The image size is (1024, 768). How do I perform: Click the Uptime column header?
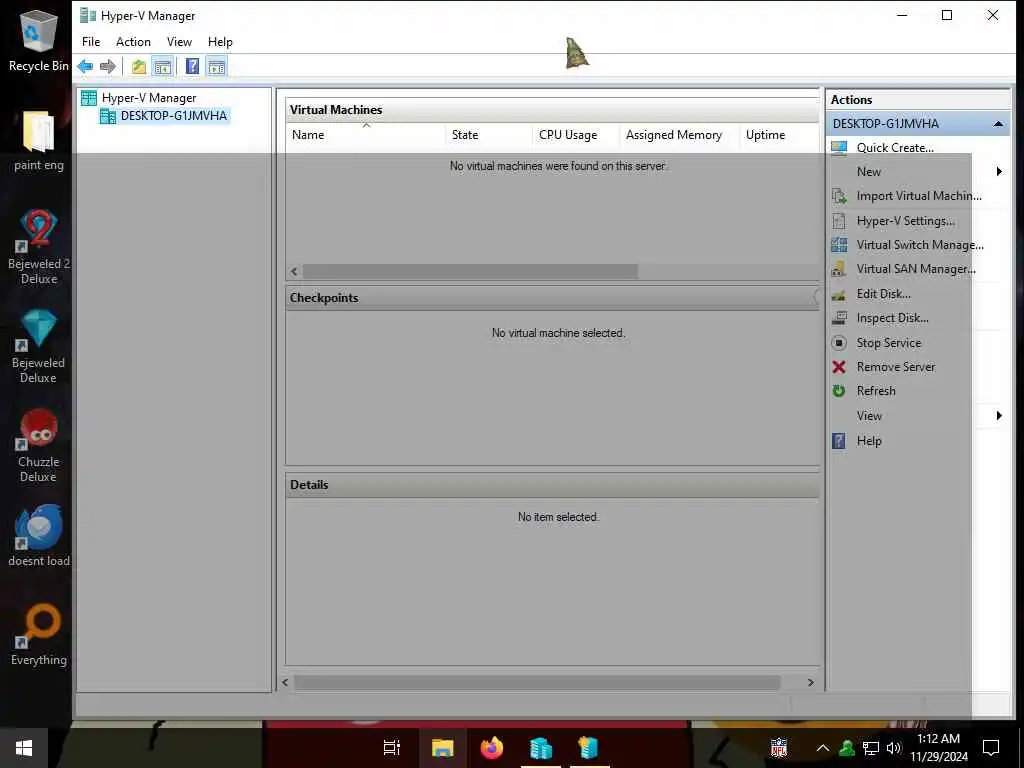(780, 135)
